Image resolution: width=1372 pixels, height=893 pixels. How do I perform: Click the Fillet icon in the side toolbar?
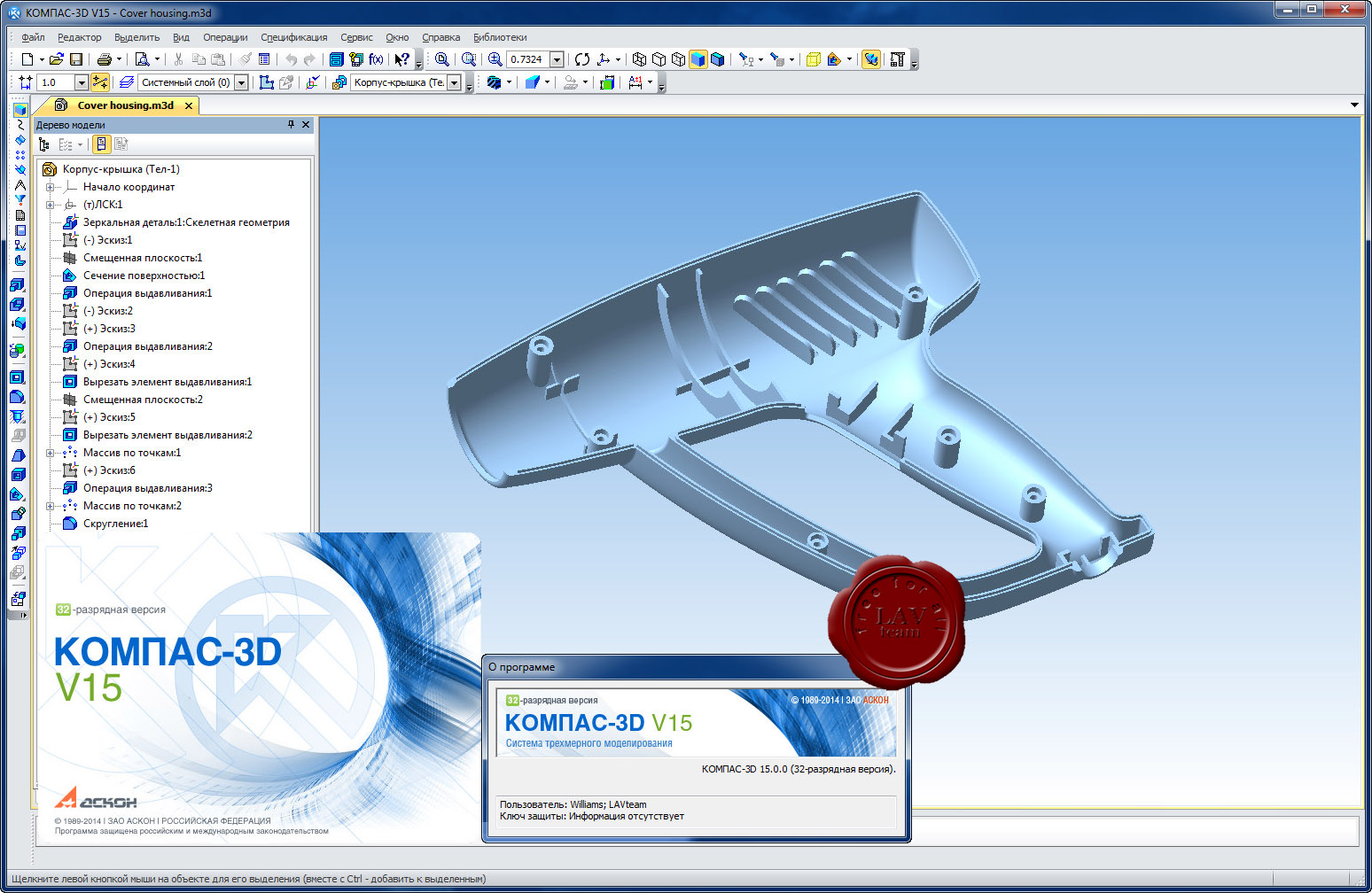[x=17, y=397]
